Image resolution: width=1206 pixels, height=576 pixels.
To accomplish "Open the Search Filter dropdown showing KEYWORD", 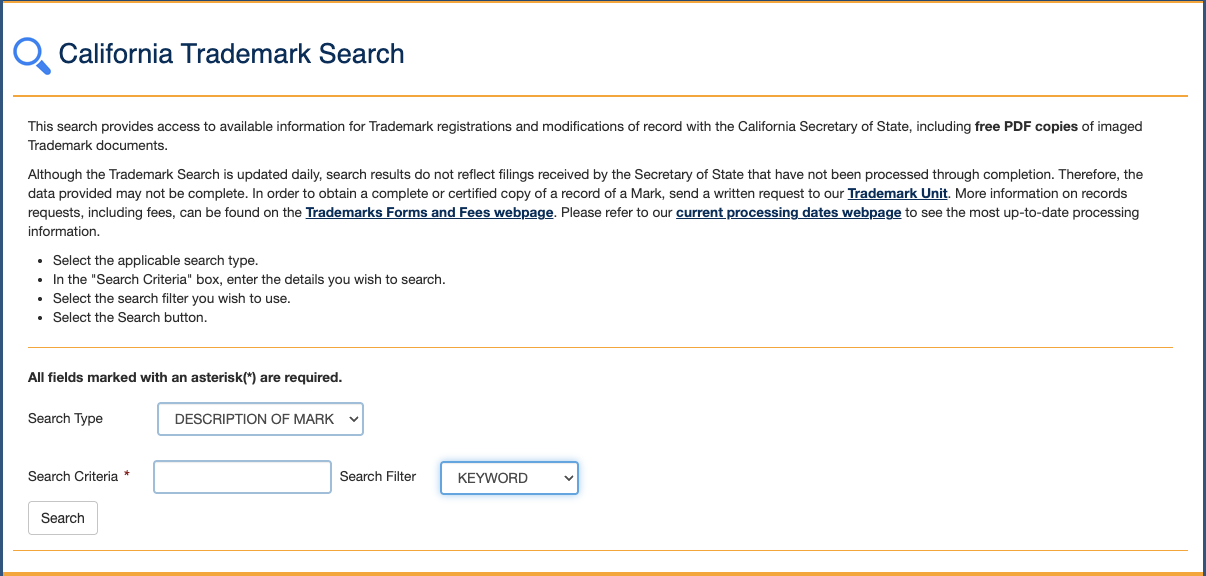I will [509, 478].
